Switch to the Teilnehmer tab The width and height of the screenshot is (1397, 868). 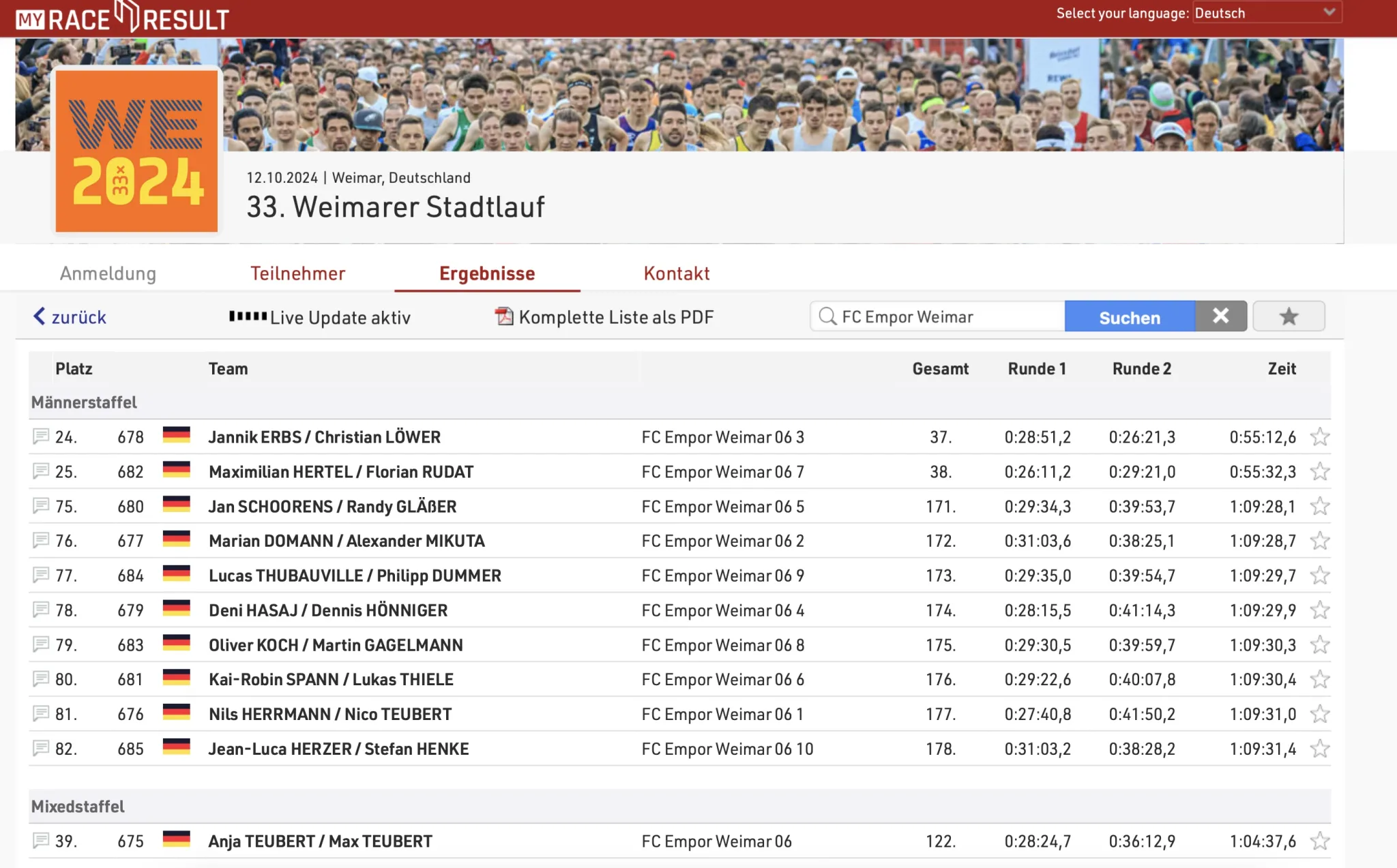[x=297, y=273]
